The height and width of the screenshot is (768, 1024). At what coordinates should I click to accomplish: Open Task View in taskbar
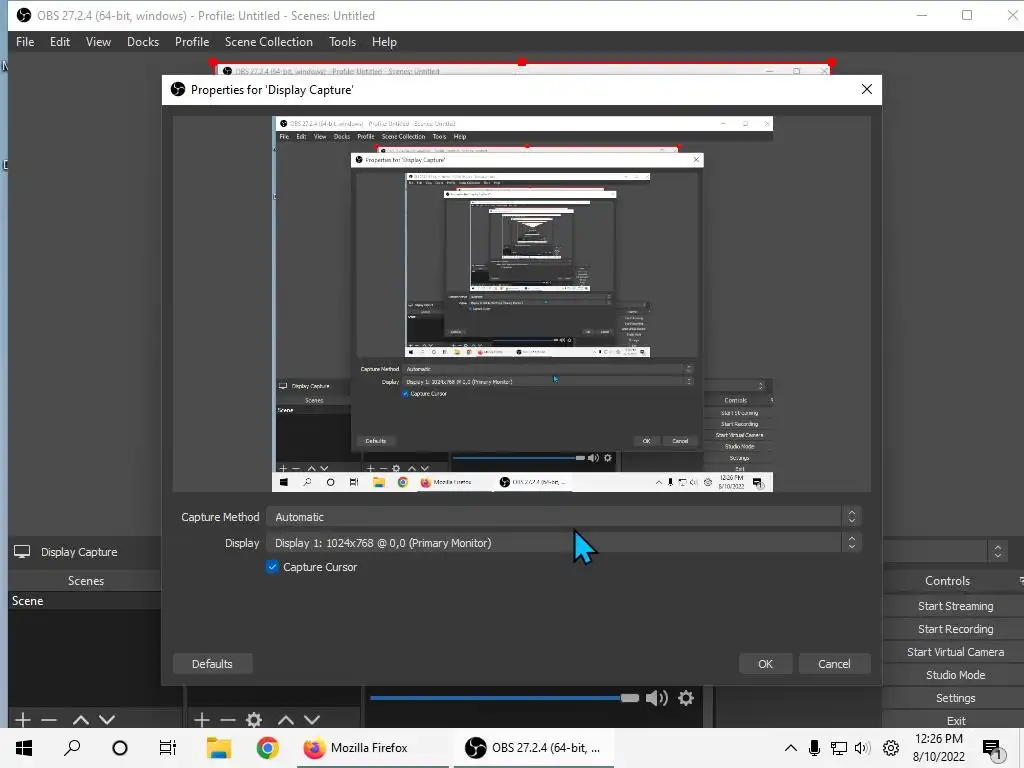point(168,748)
